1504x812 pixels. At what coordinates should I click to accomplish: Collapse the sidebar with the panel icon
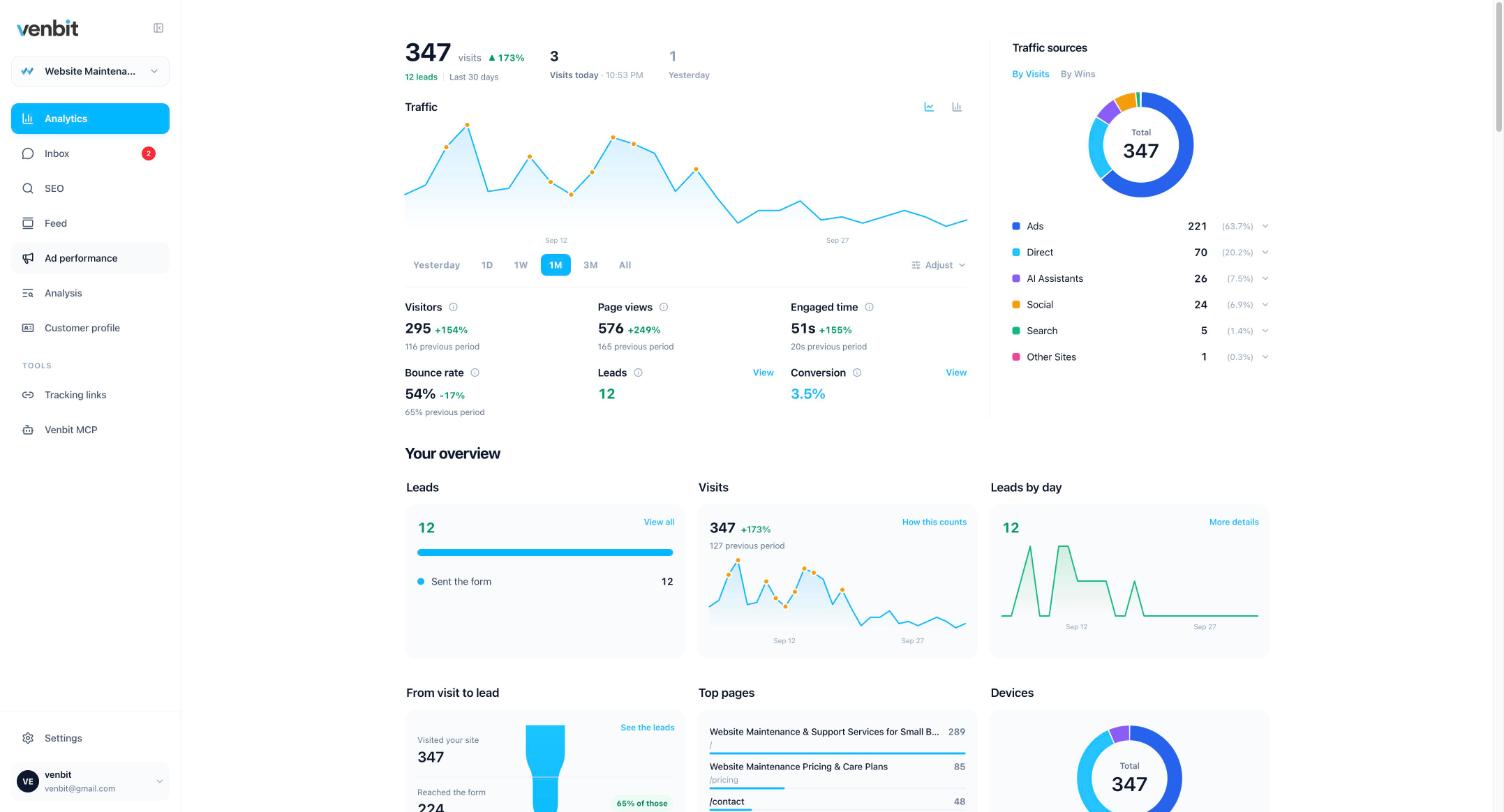(158, 28)
